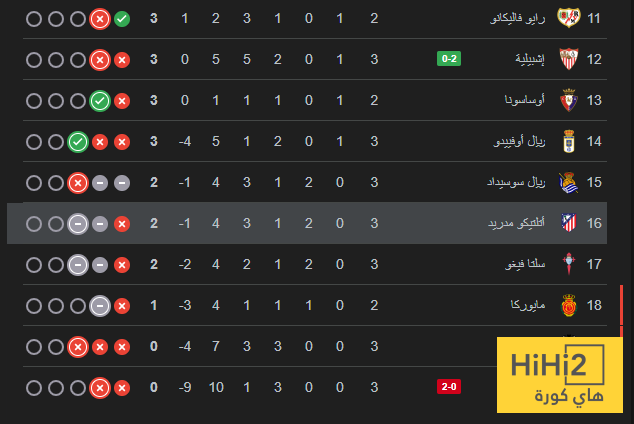This screenshot has height=424, width=634.
Task: Click the Sevilla club crest
Action: [x=569, y=59]
